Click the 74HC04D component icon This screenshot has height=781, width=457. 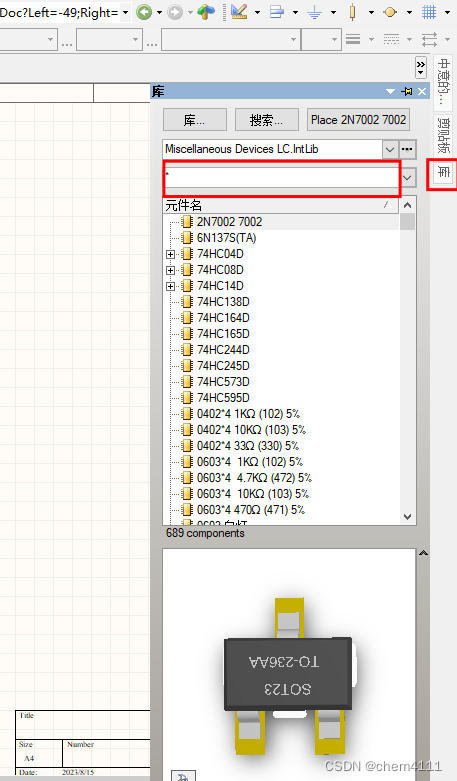point(187,254)
